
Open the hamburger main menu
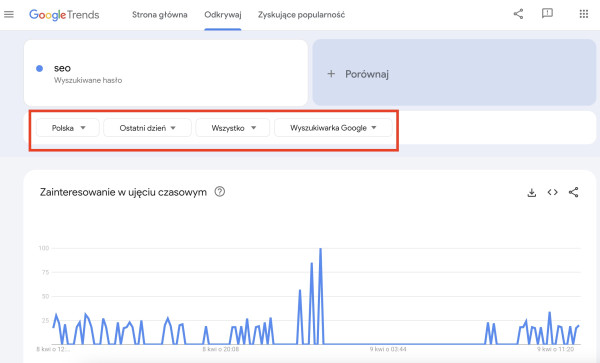click(9, 15)
